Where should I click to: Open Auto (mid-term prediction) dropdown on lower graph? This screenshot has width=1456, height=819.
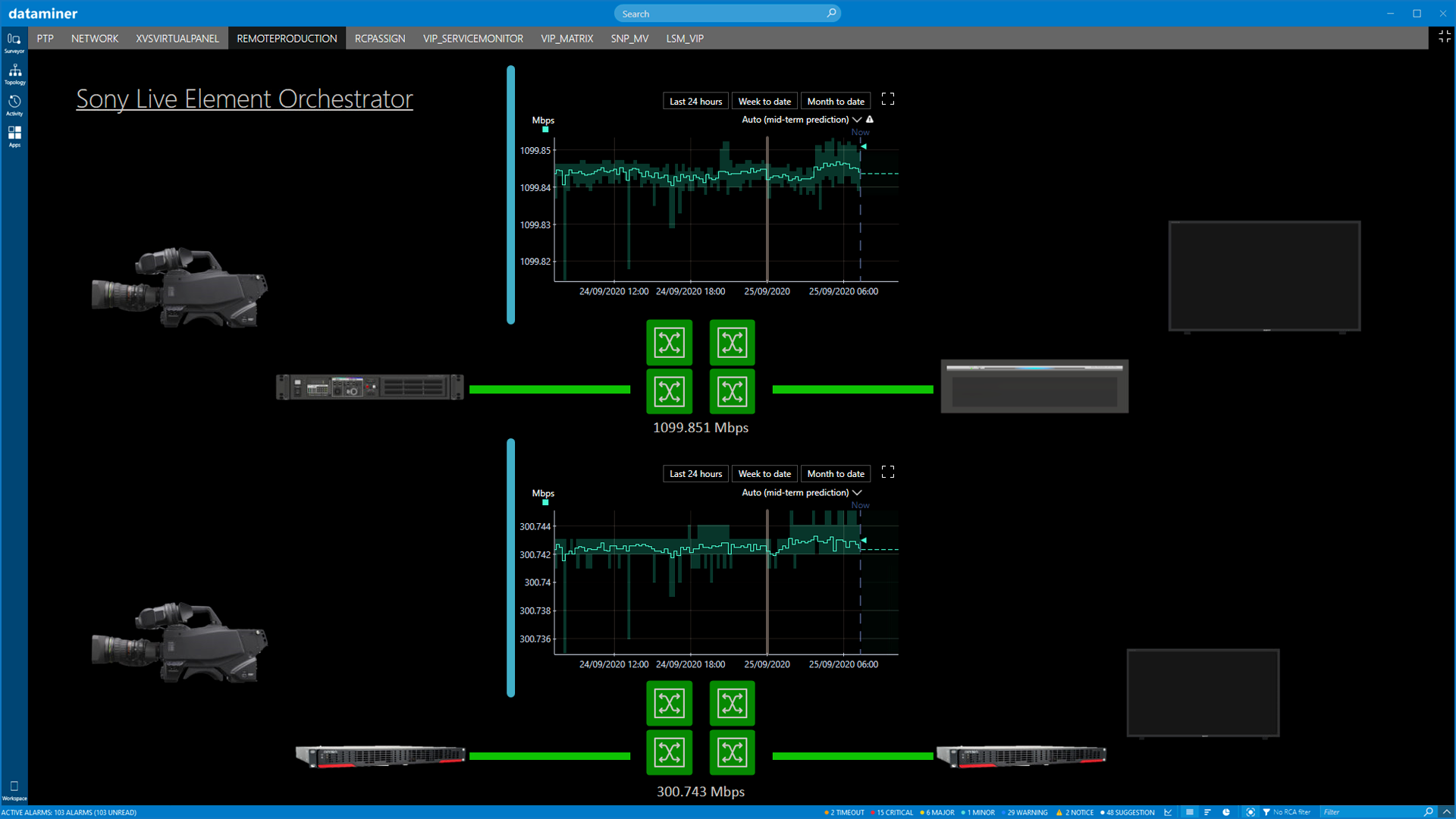pyautogui.click(x=802, y=493)
